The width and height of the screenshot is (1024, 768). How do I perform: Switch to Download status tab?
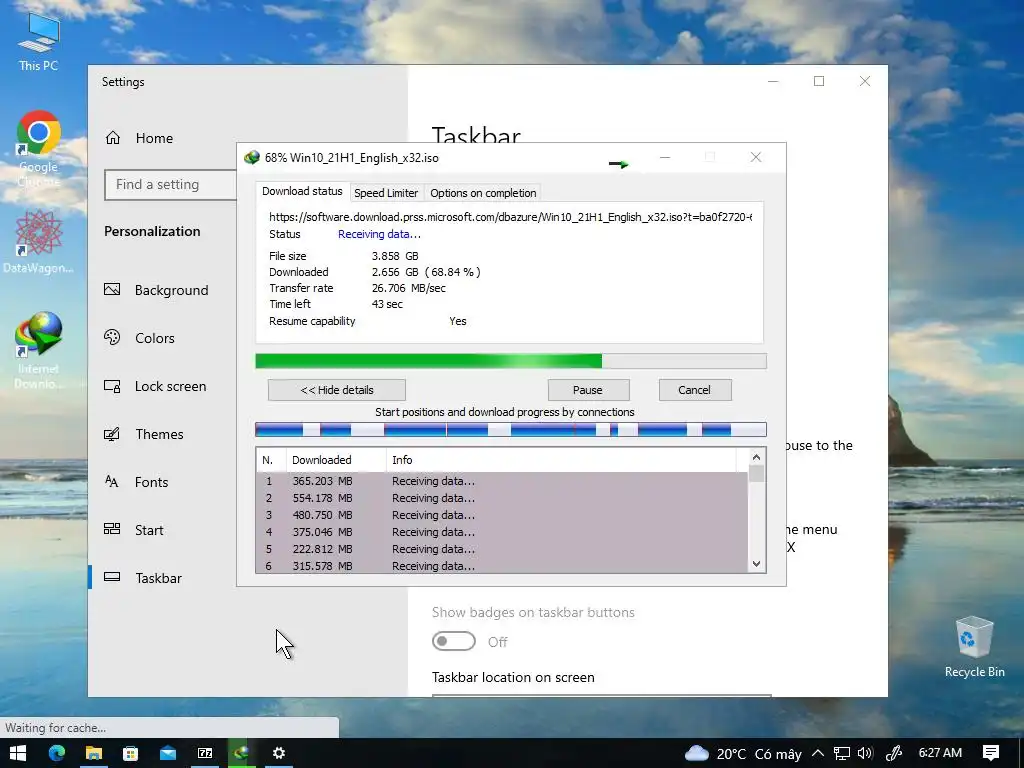pyautogui.click(x=302, y=191)
